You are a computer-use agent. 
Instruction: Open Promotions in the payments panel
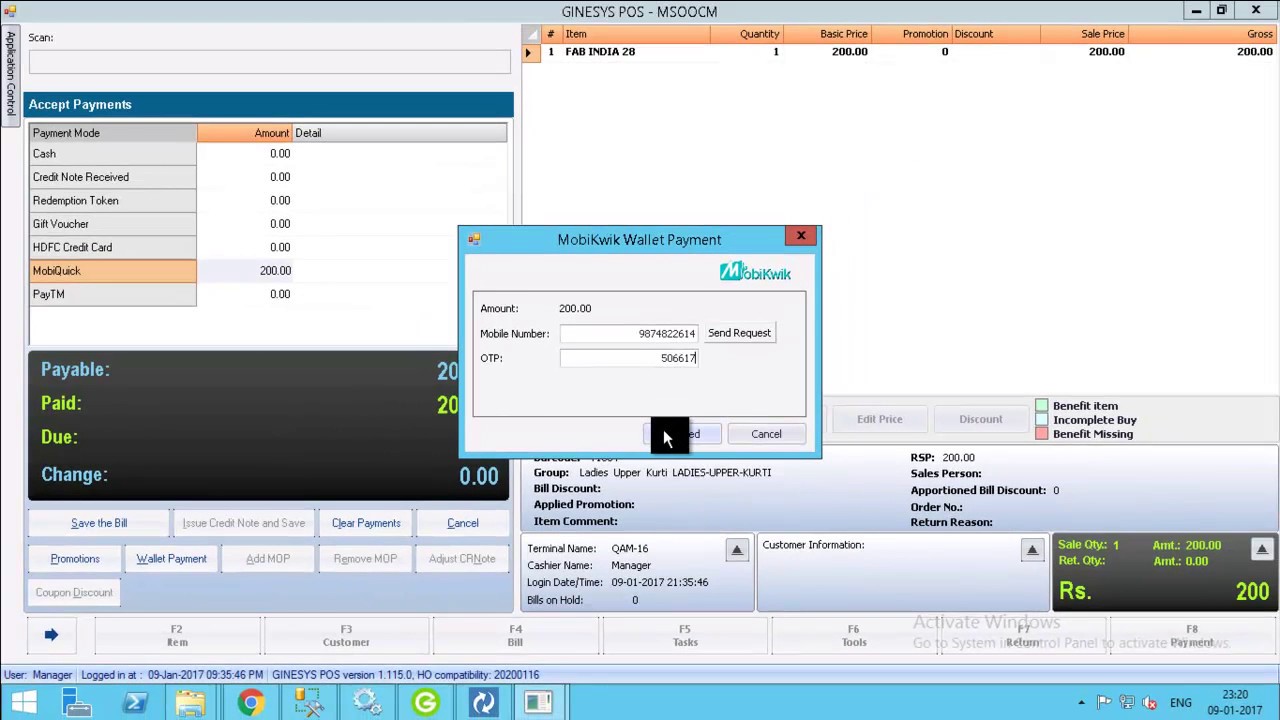pyautogui.click(x=75, y=559)
